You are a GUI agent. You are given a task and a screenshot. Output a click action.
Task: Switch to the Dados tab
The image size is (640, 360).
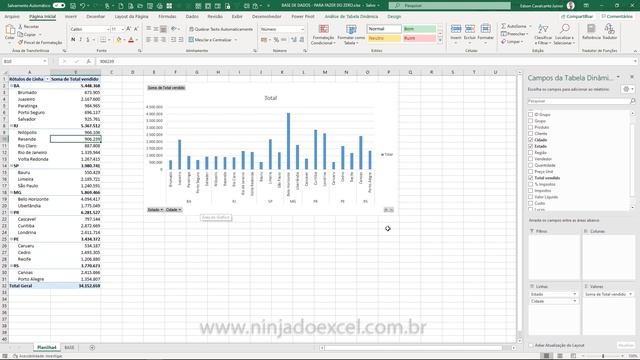pyautogui.click(x=192, y=17)
